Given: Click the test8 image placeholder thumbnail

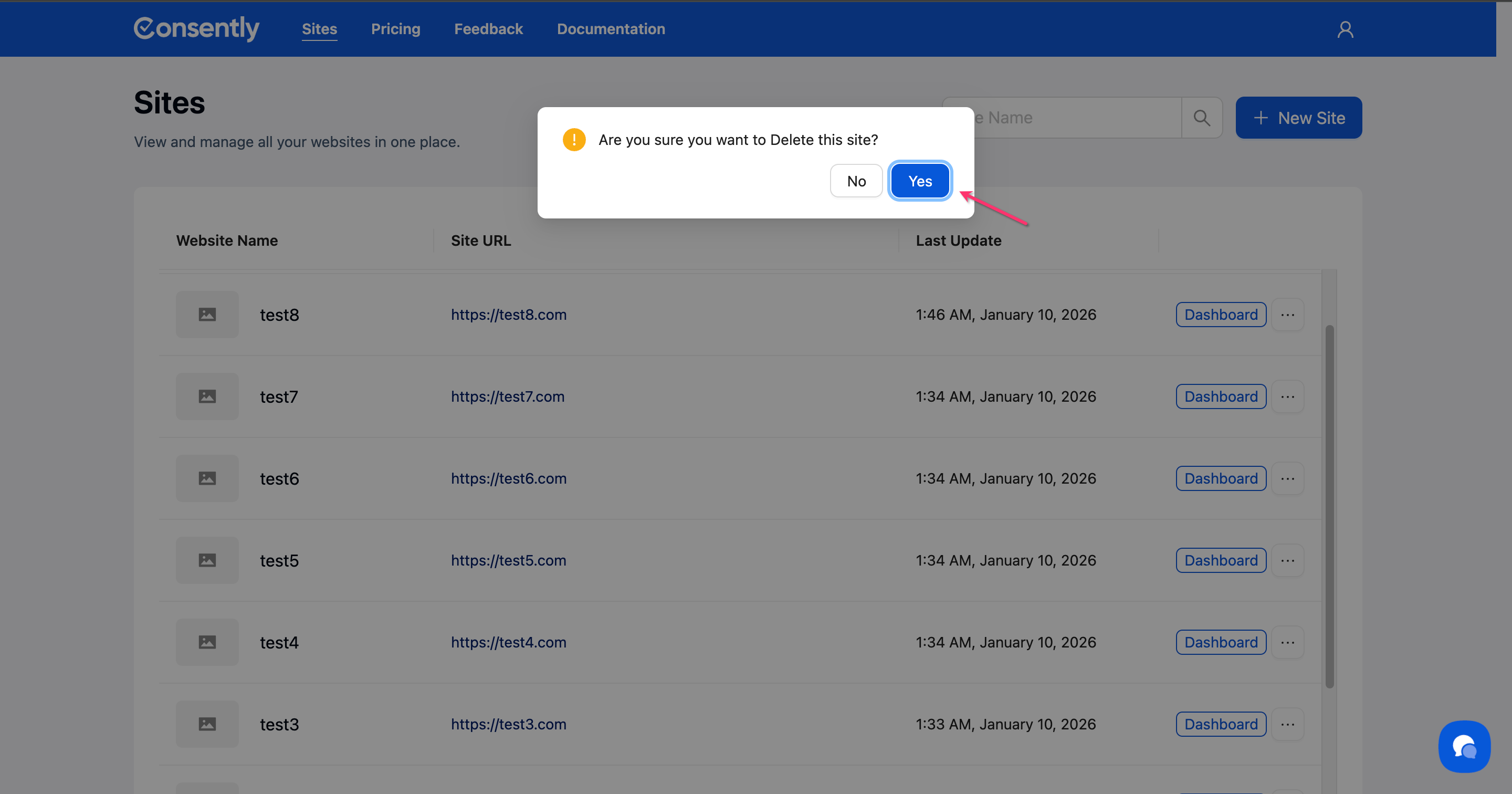Looking at the screenshot, I should click(207, 315).
